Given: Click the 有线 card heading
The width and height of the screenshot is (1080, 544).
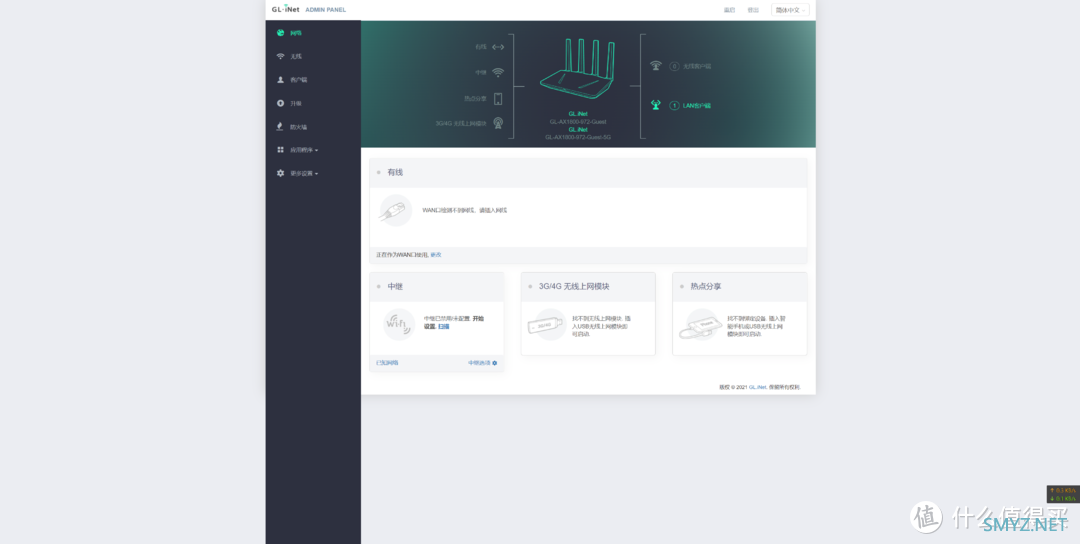Looking at the screenshot, I should [395, 172].
